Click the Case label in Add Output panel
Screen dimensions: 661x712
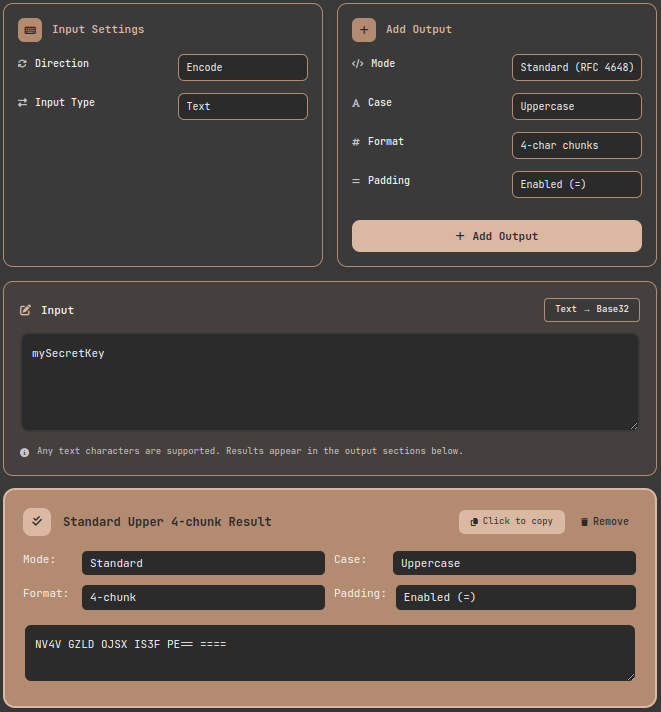click(380, 103)
